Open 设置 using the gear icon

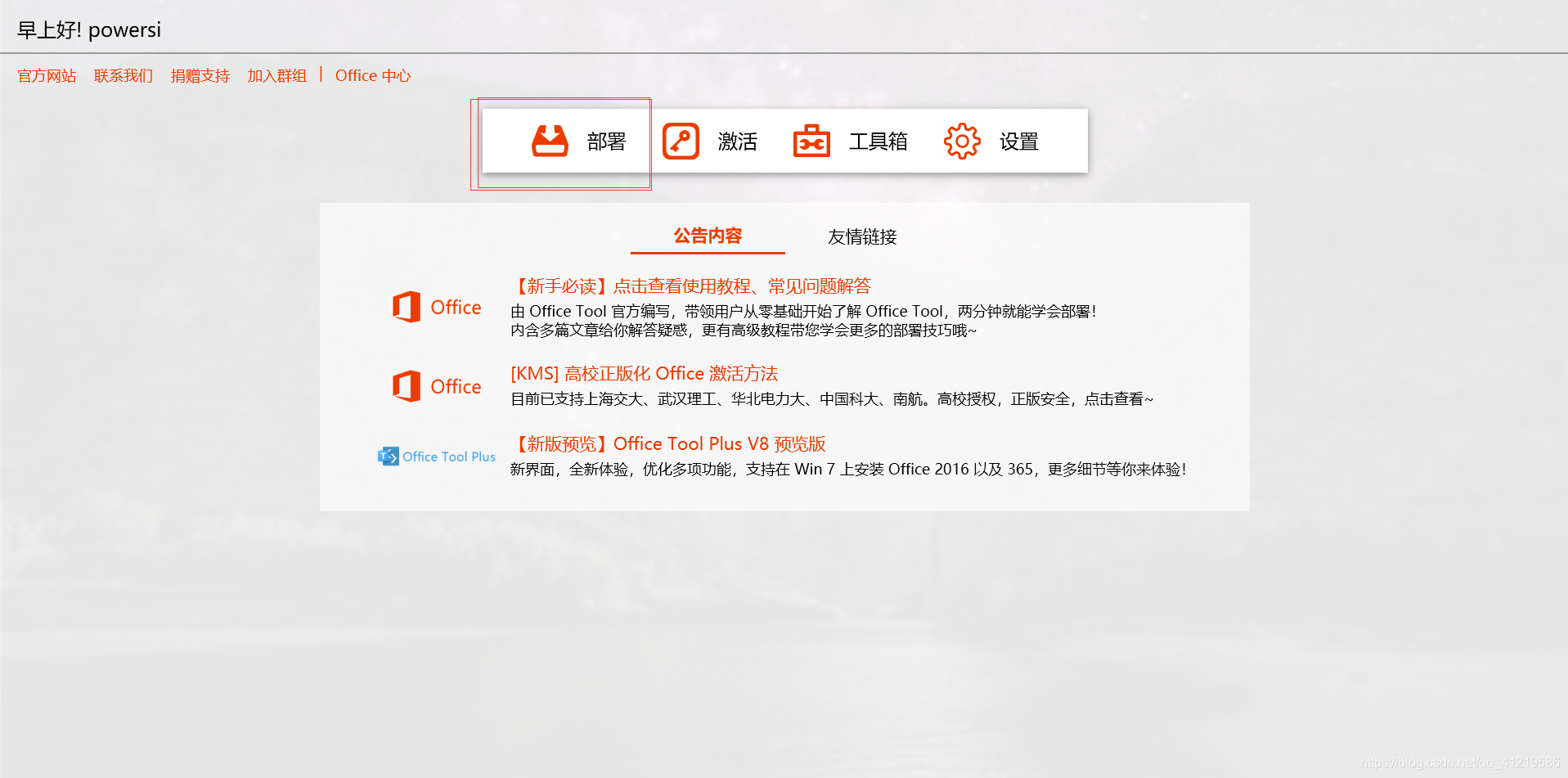pyautogui.click(x=961, y=140)
